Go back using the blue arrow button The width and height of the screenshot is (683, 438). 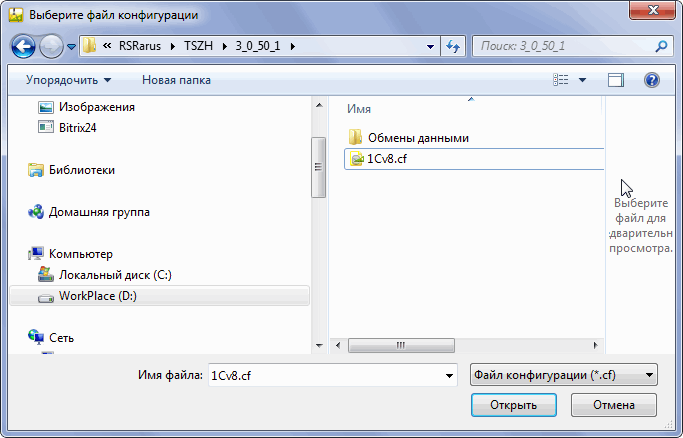click(23, 46)
